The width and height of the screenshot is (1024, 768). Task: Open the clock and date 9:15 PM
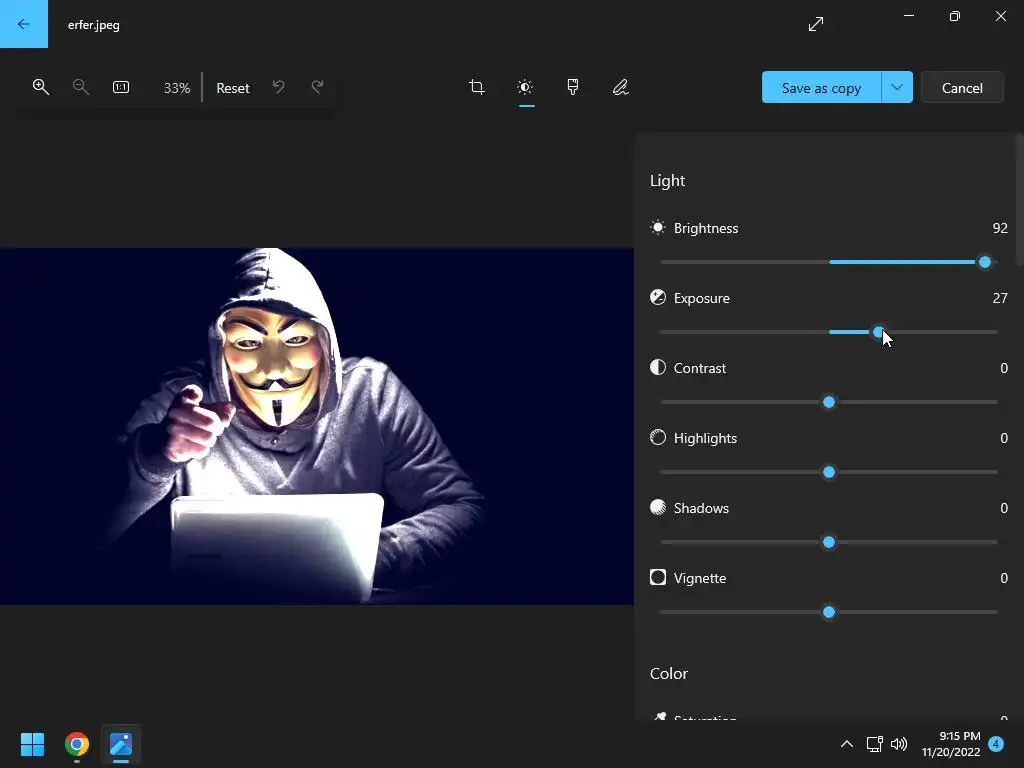coord(951,744)
